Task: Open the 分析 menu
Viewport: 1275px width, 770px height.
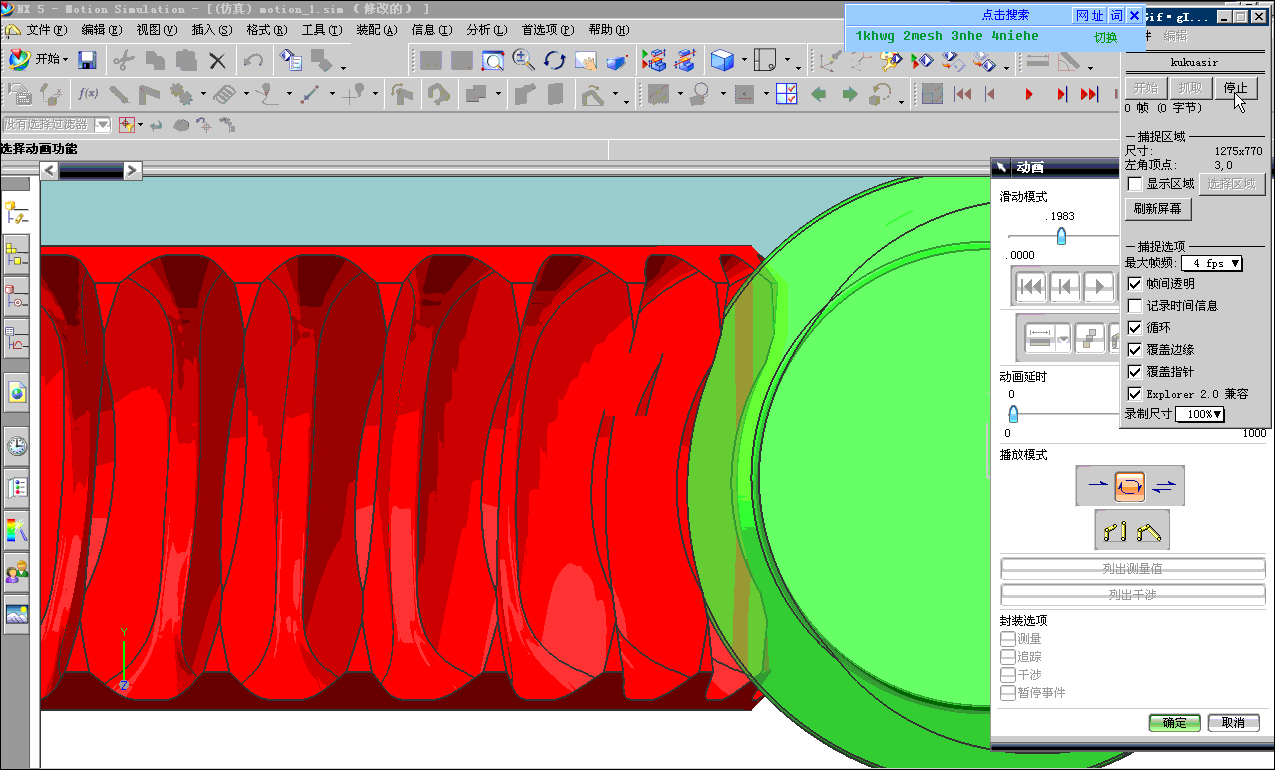Action: (x=486, y=30)
